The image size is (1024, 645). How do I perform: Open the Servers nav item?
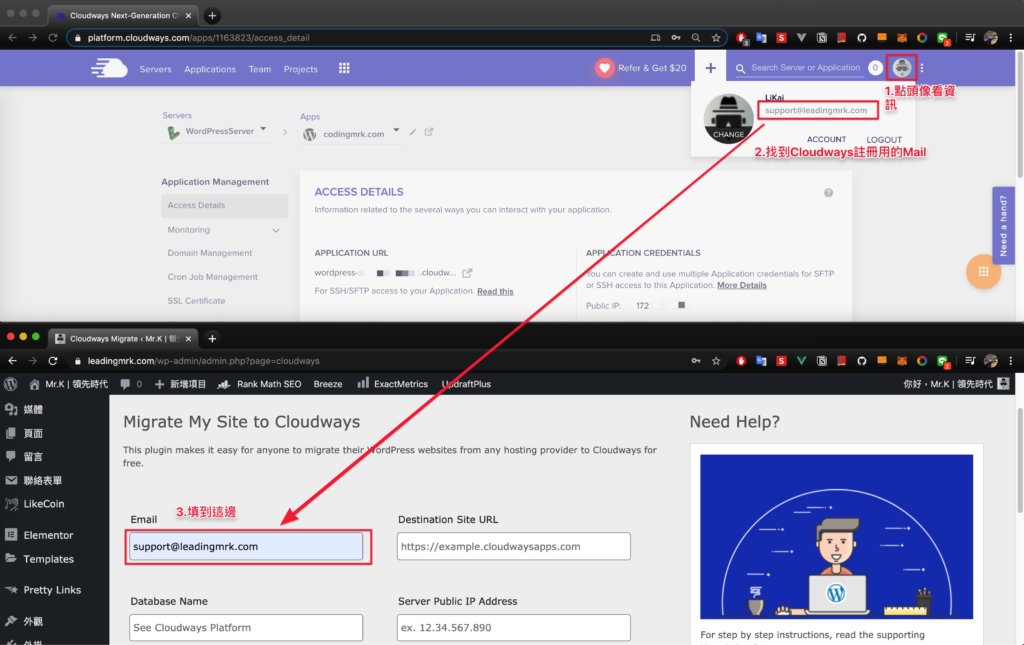click(155, 69)
